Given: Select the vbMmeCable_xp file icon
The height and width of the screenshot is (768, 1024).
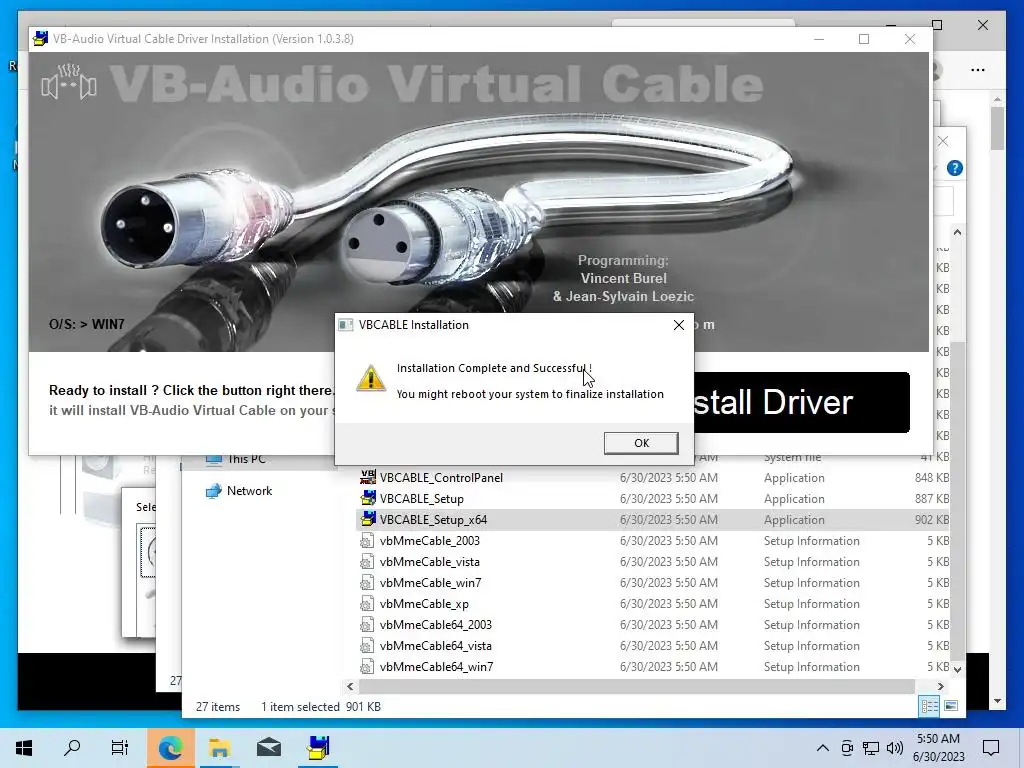Looking at the screenshot, I should 367,603.
